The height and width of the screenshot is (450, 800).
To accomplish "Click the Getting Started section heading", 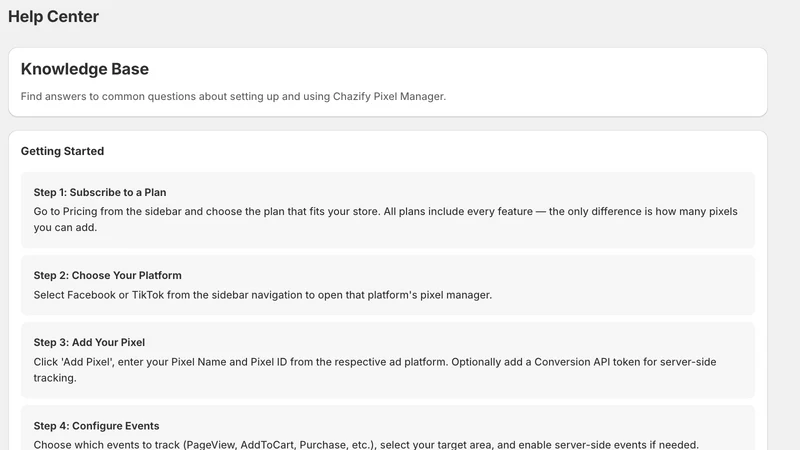I will coord(62,151).
